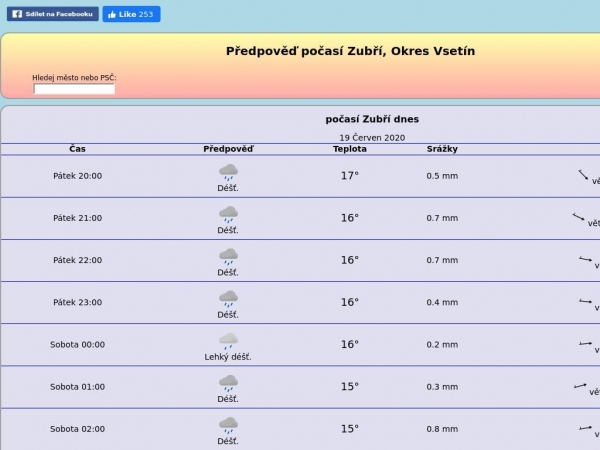
Task: Click the Facebook Like 253 button
Action: coord(131,14)
